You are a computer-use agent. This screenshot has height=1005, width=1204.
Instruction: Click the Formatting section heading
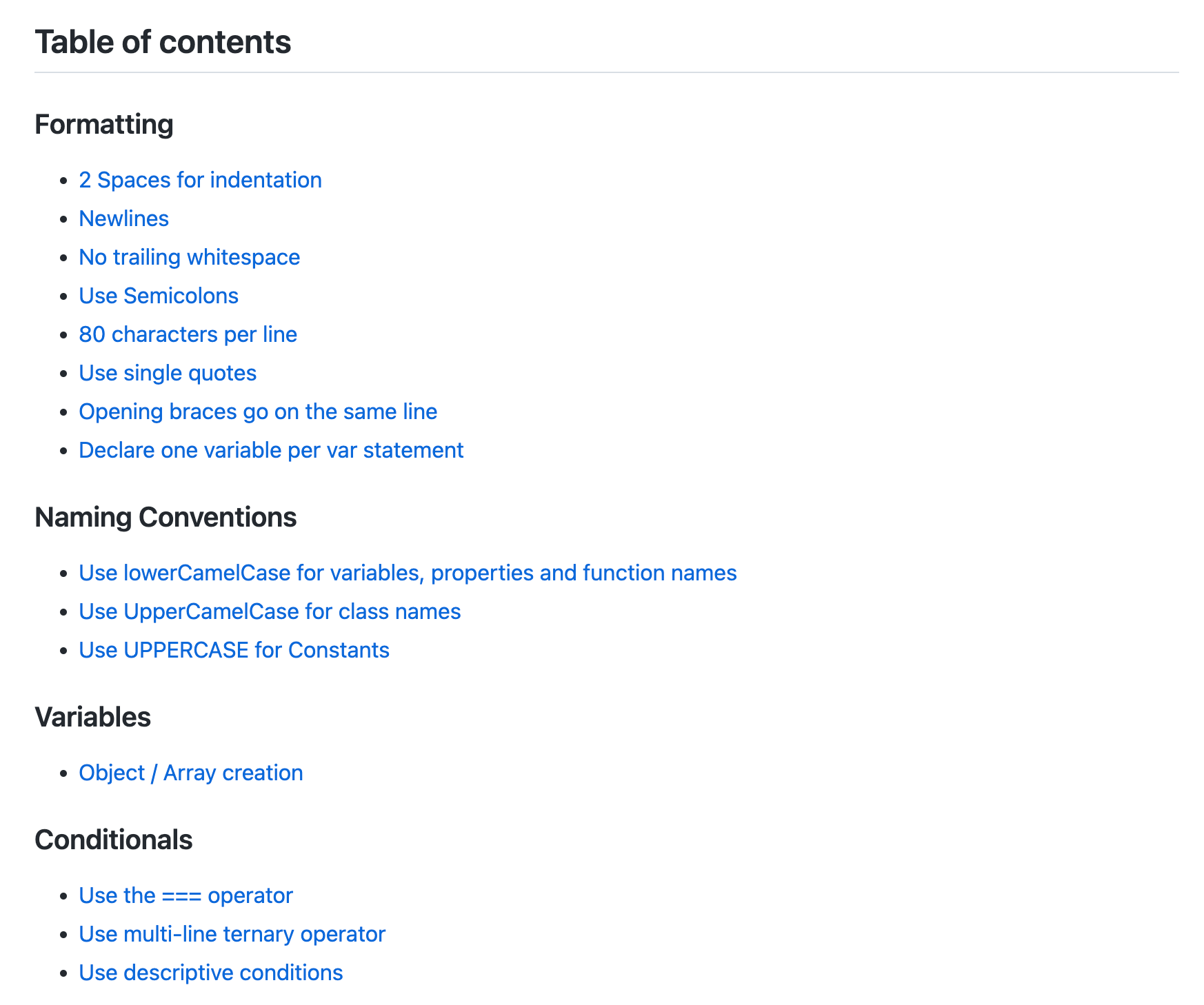coord(104,125)
